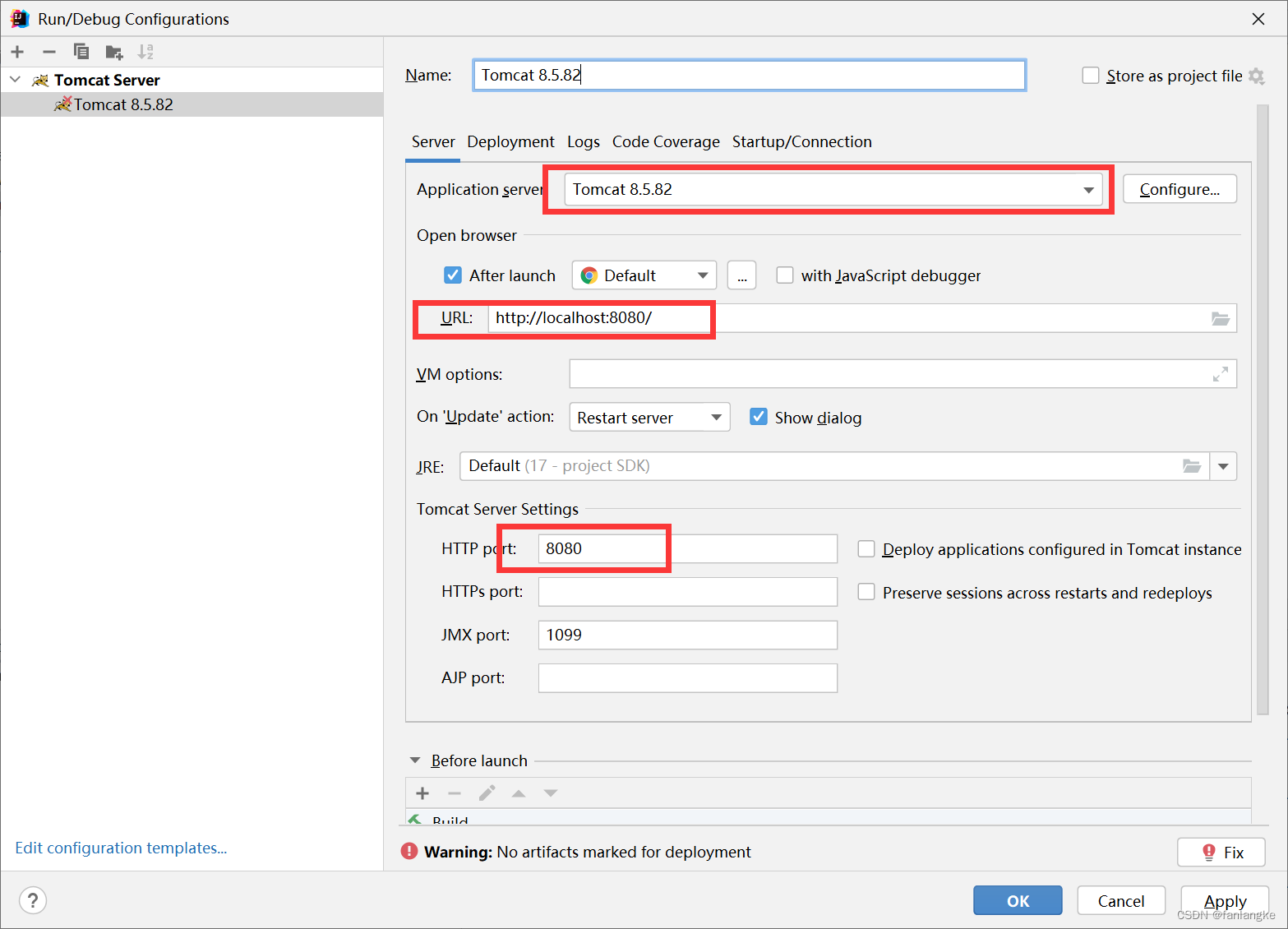Screen dimensions: 1288x929
Task: Uncheck the Show dialog checkbox
Action: 759,417
